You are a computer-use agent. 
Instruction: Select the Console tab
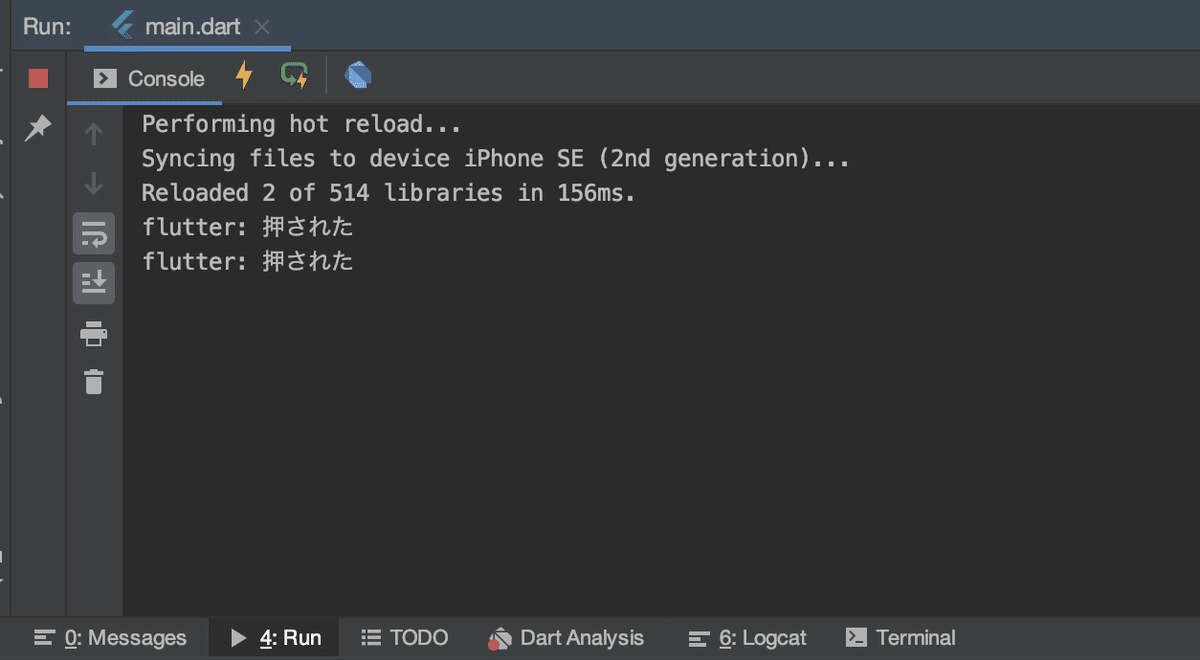click(x=149, y=79)
